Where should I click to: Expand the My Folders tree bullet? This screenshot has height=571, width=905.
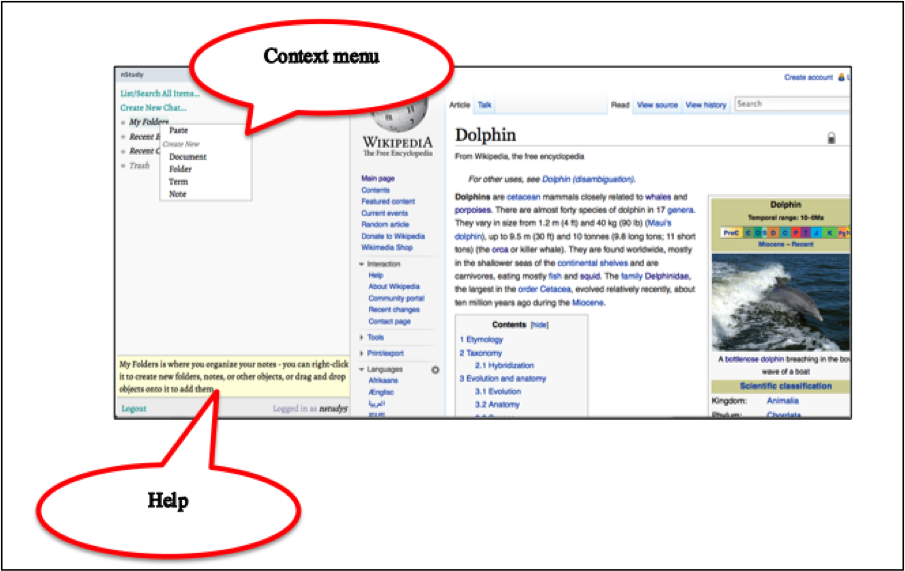pos(123,122)
